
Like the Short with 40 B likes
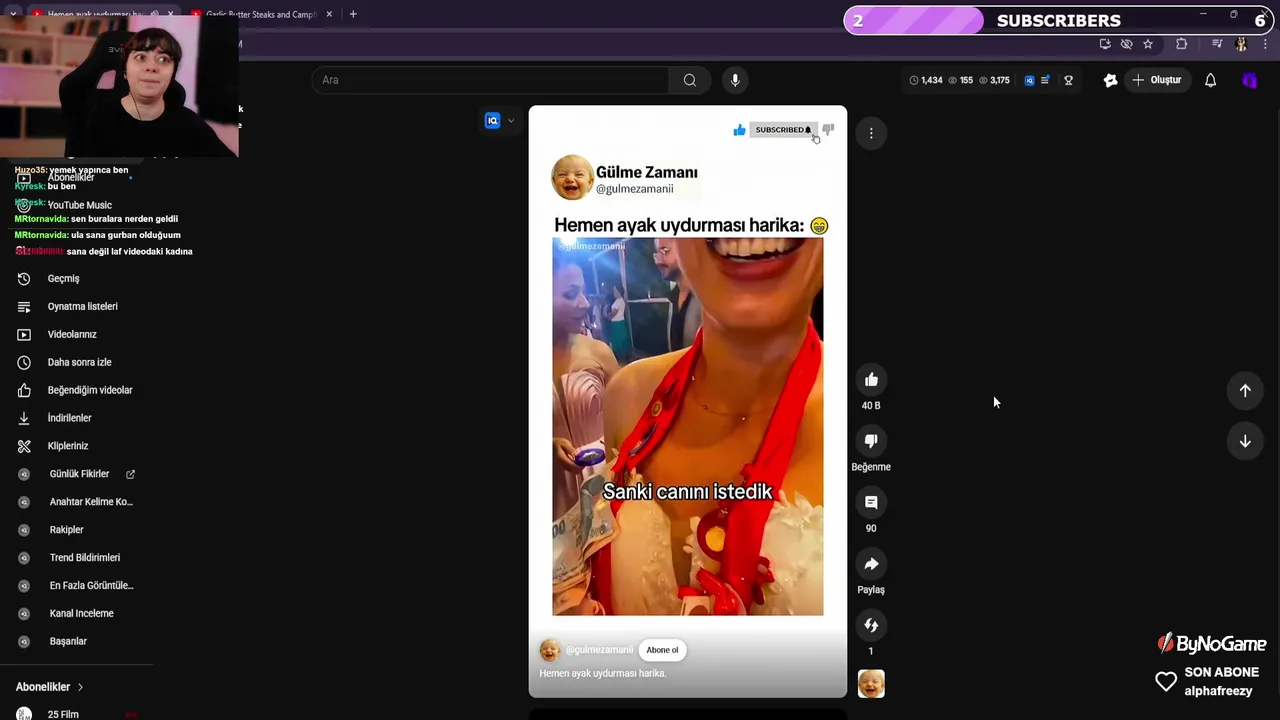871,380
